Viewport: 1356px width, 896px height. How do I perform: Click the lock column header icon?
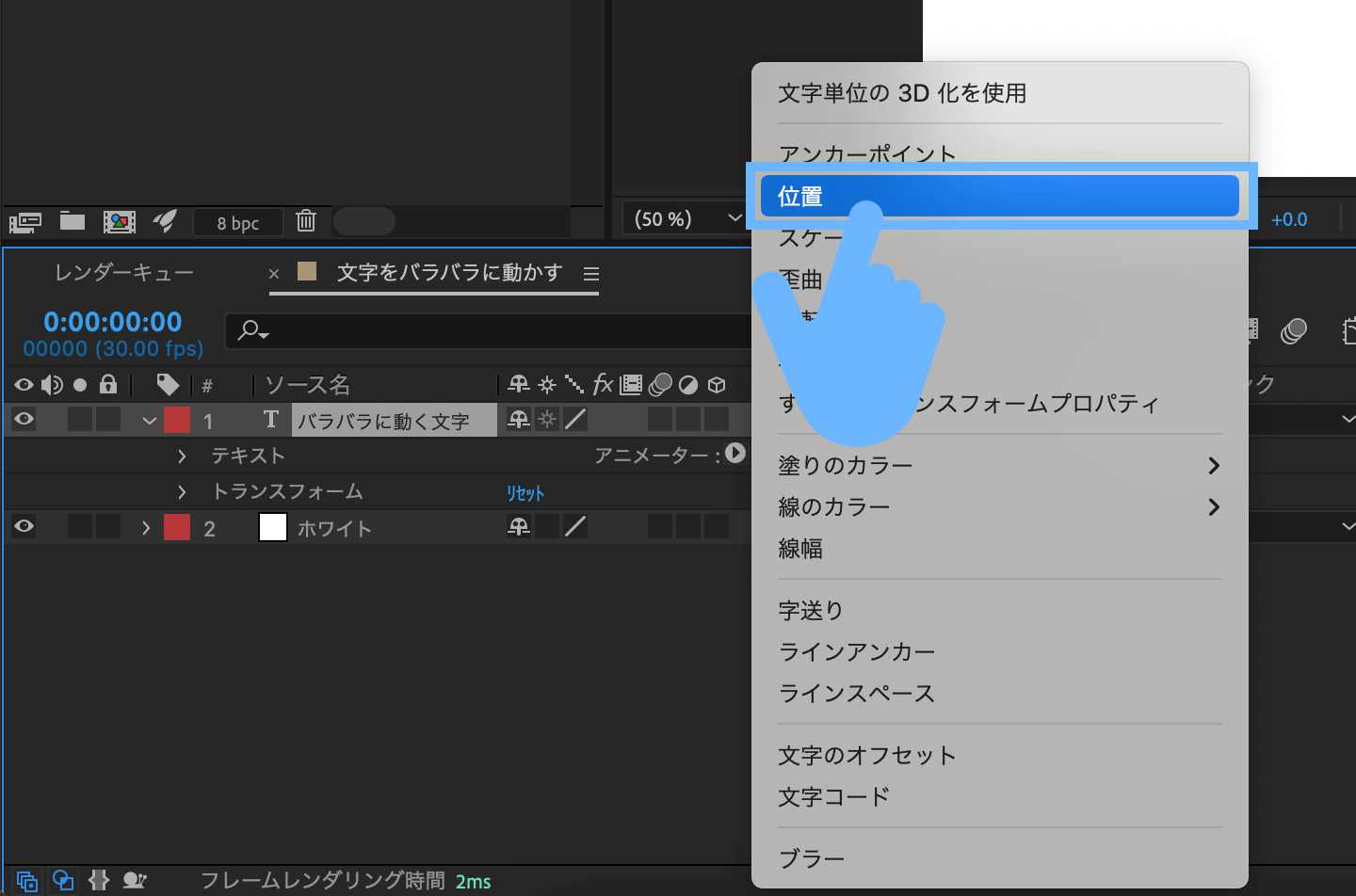(108, 383)
